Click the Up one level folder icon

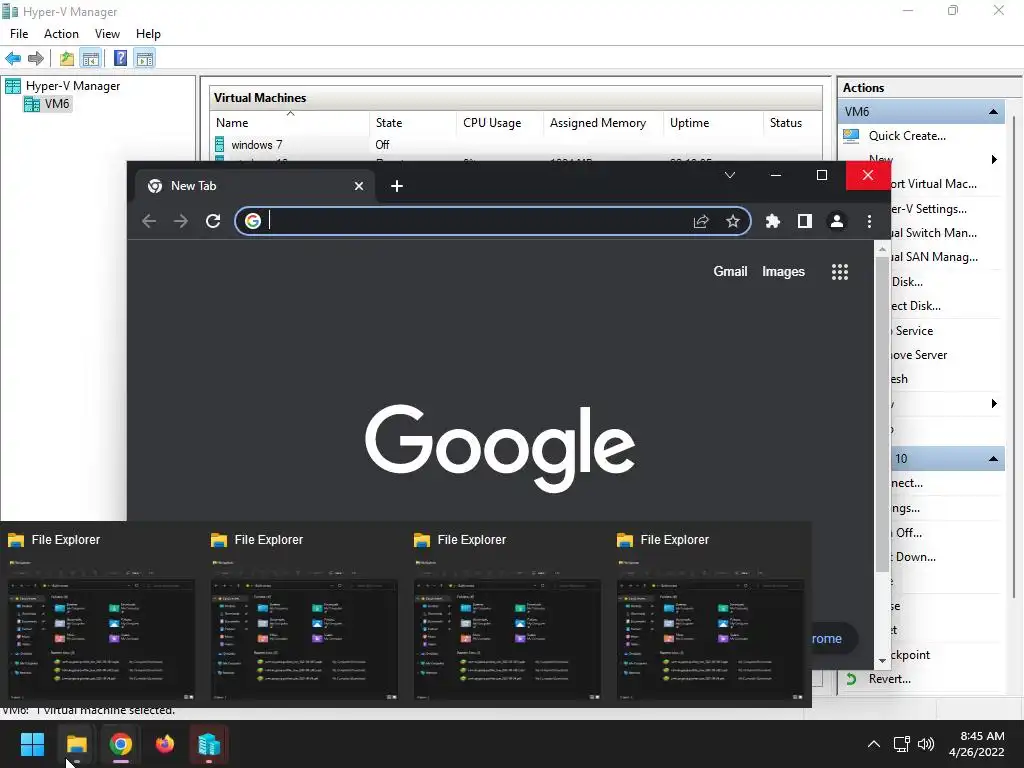67,58
